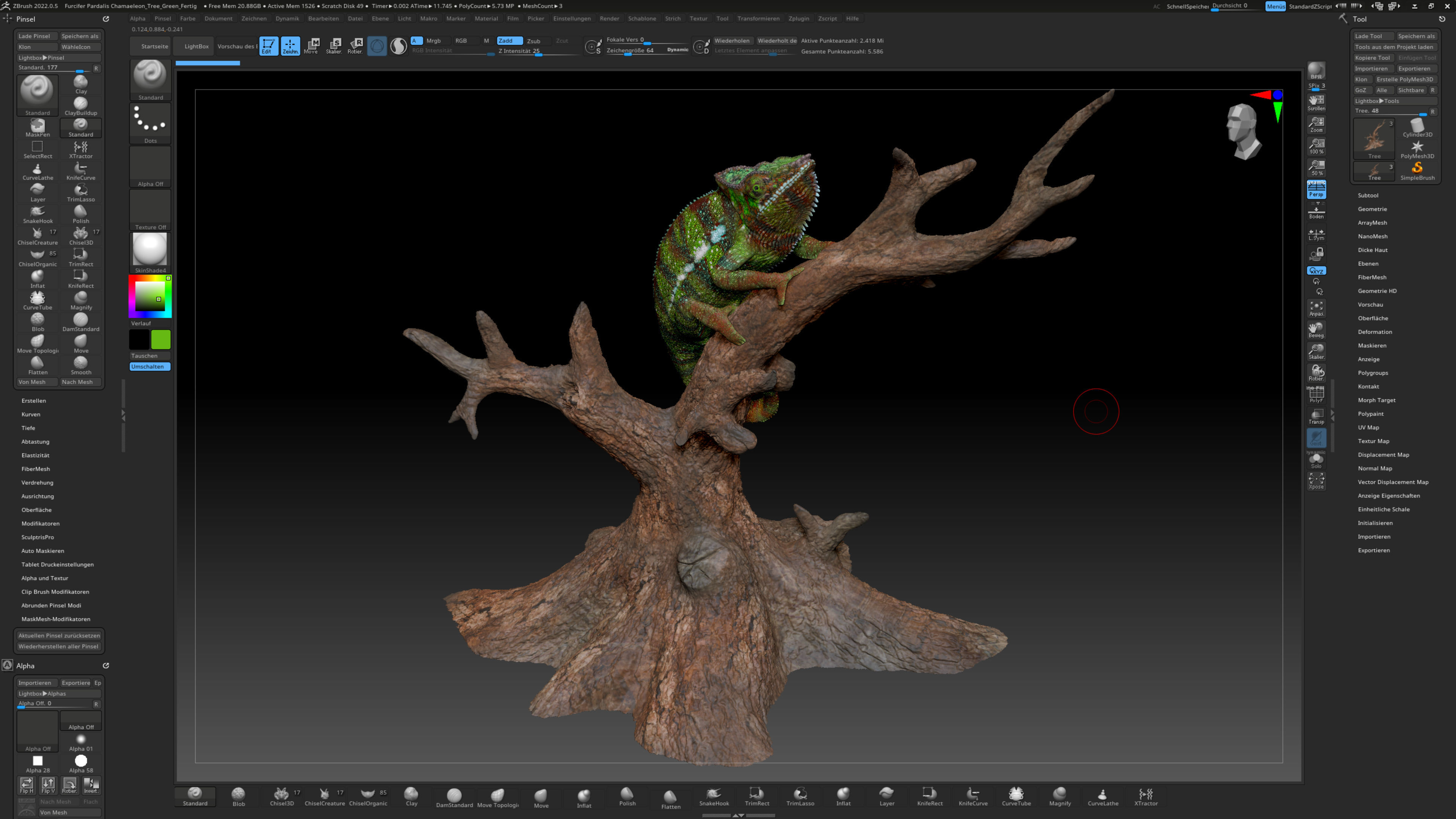Select CurveTube brush in bottom shelf
1456x819 pixels.
point(1016,797)
